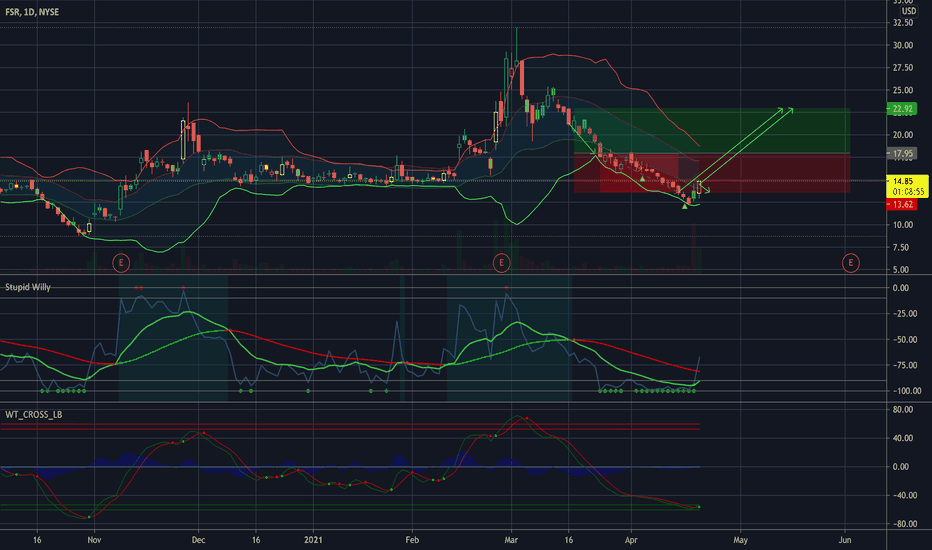
Task: Click the 22.92 green target price label
Action: tap(902, 109)
